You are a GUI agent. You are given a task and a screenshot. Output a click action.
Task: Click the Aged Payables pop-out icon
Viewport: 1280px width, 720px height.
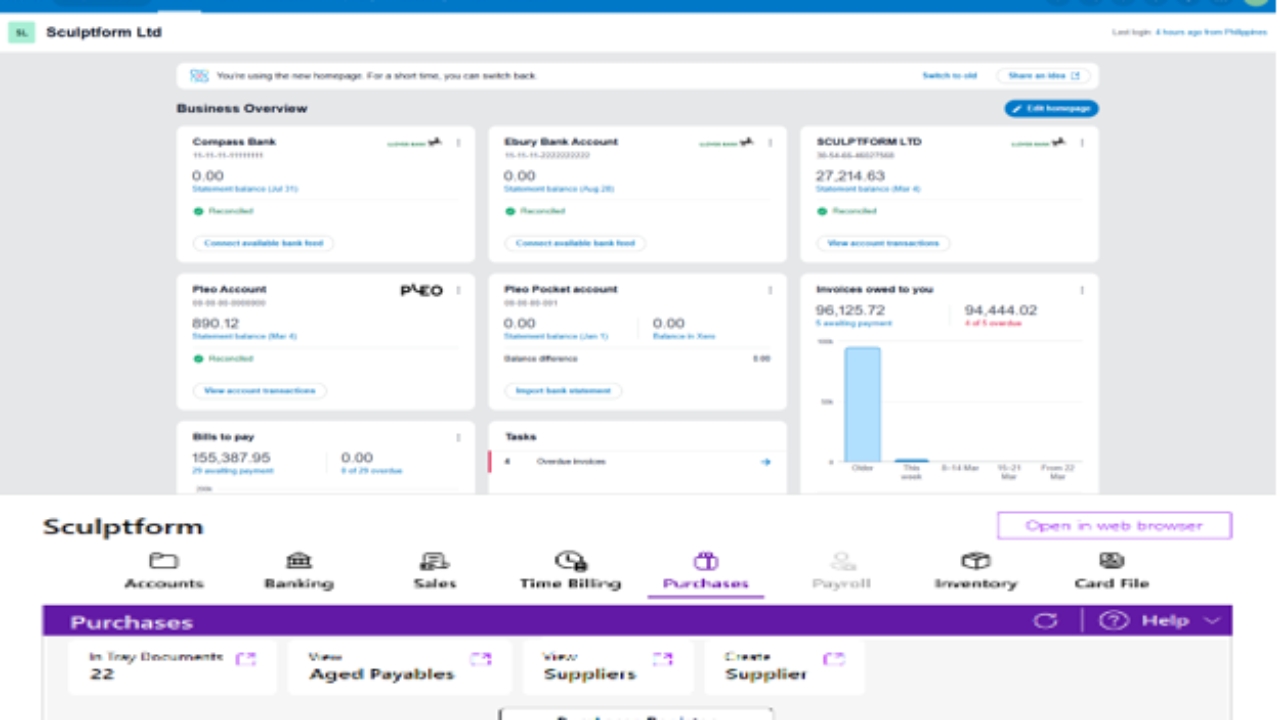pyautogui.click(x=481, y=659)
